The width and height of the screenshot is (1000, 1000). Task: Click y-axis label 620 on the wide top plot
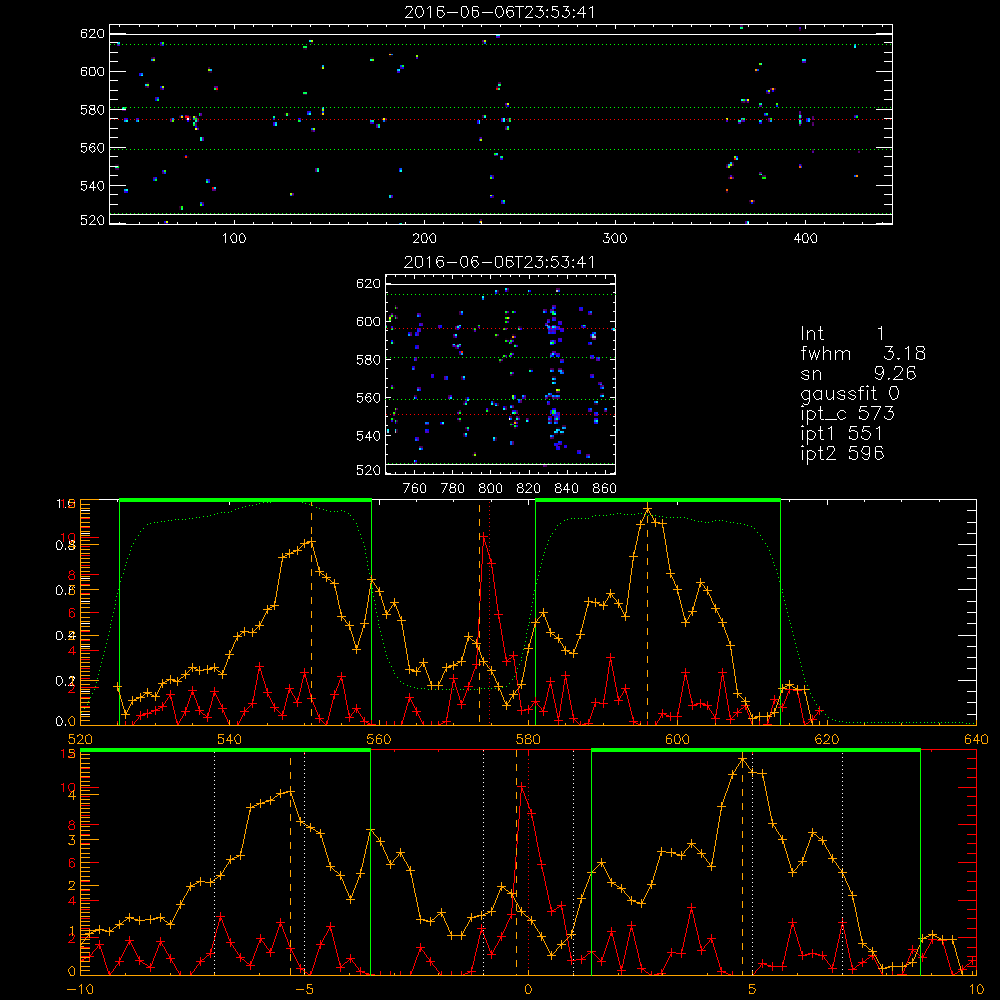coord(92,34)
